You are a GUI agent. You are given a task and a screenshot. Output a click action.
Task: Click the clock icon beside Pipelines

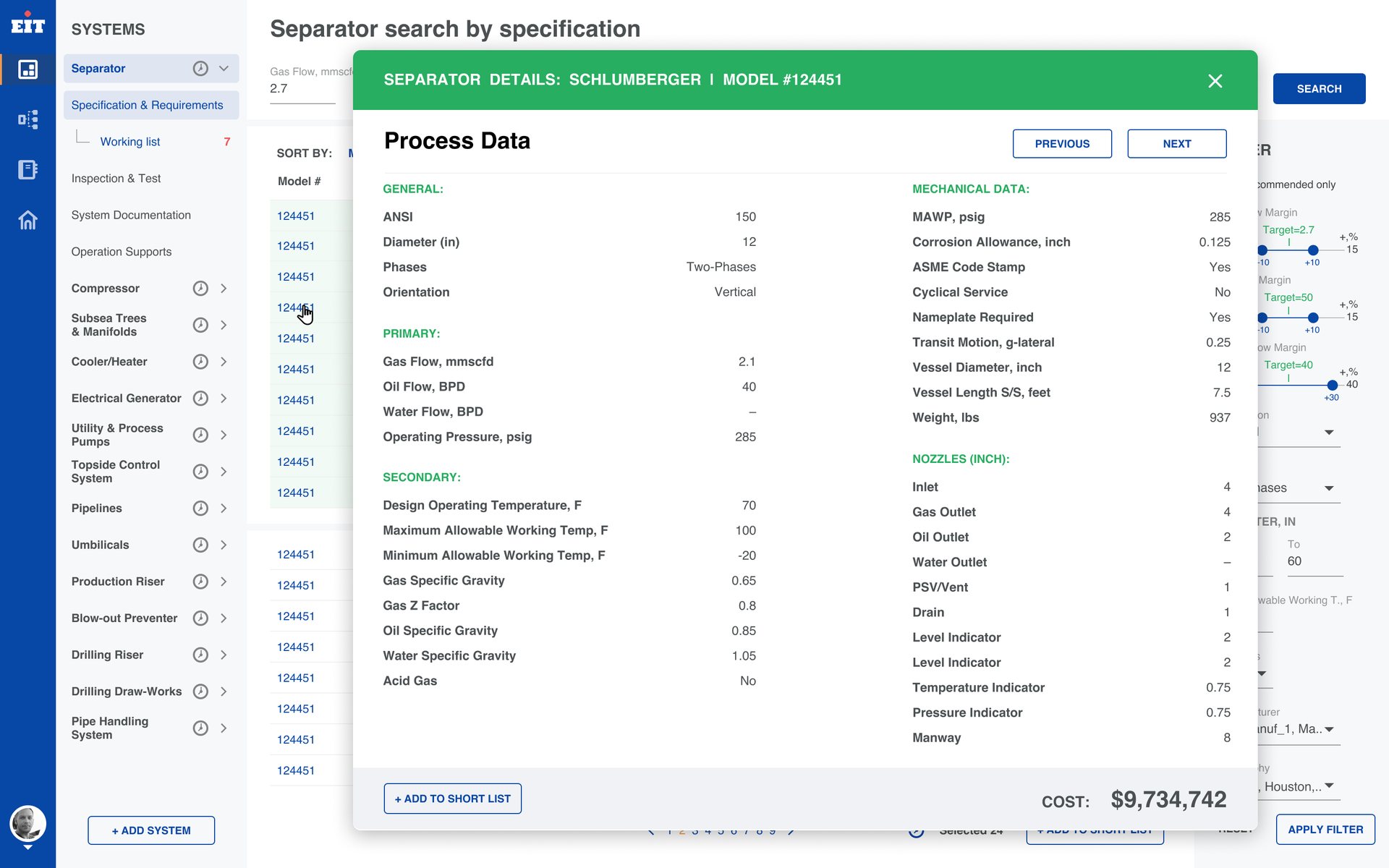pyautogui.click(x=200, y=508)
